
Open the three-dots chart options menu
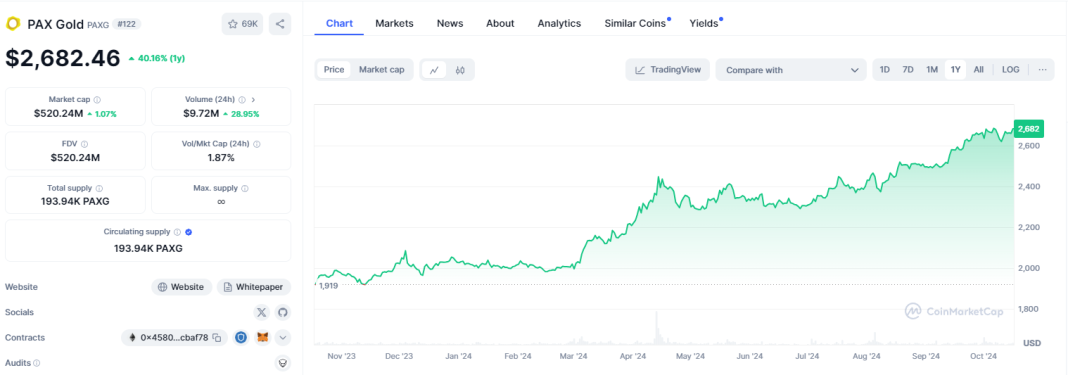[1042, 69]
